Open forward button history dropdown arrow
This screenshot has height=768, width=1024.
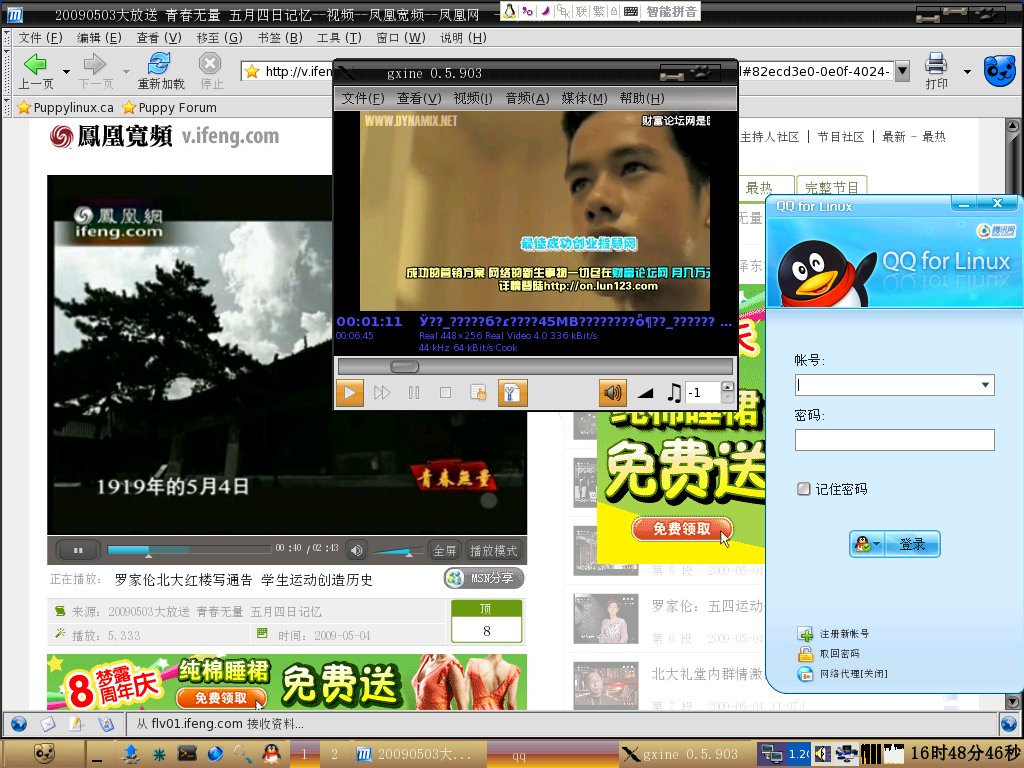click(x=126, y=71)
